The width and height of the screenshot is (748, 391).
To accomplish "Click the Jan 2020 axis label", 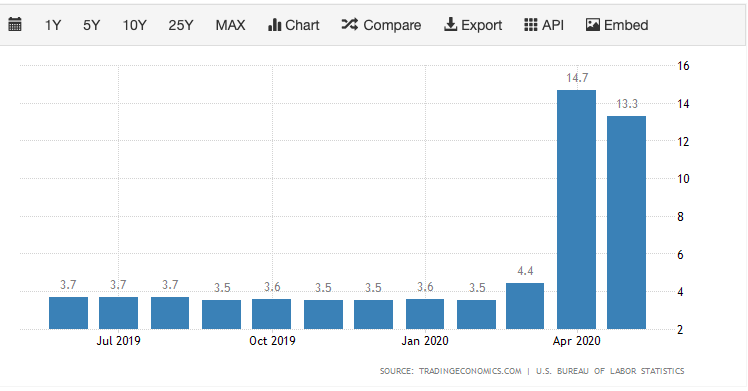I will click(x=425, y=341).
